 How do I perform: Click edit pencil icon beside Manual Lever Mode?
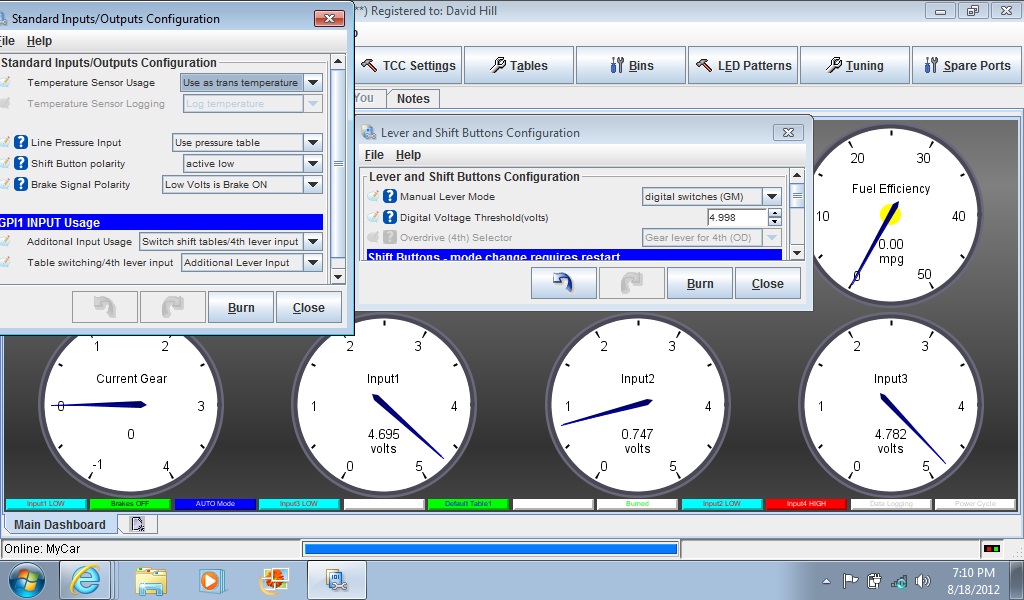(x=373, y=196)
